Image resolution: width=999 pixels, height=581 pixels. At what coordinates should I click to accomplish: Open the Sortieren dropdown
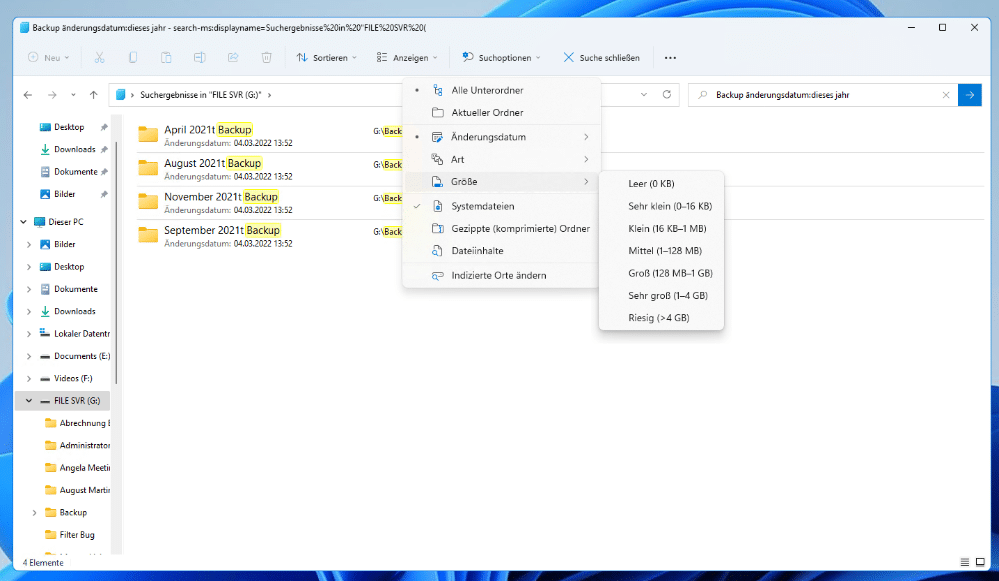pos(326,58)
